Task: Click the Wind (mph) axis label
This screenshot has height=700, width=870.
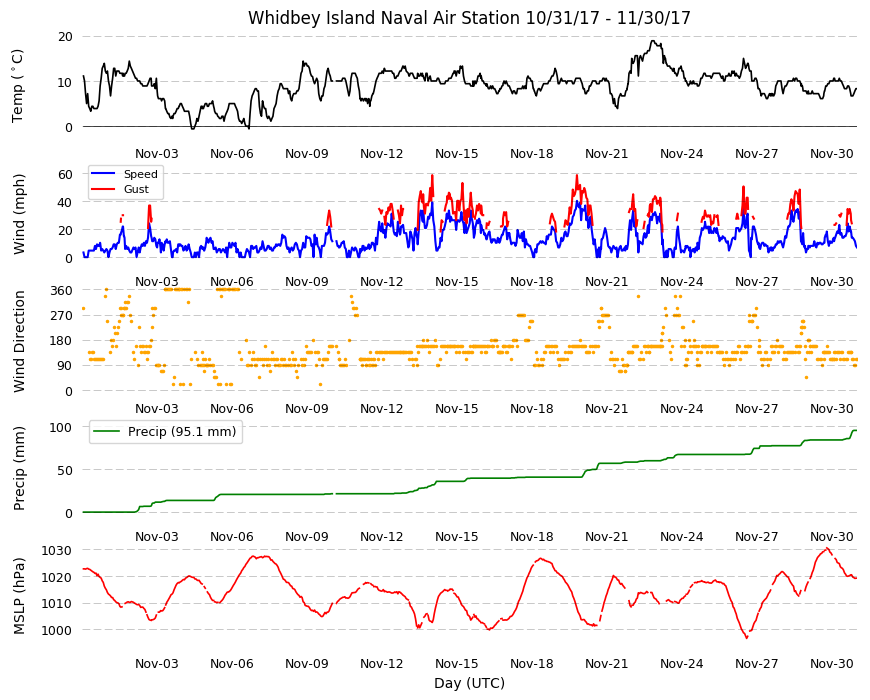Action: click(19, 215)
